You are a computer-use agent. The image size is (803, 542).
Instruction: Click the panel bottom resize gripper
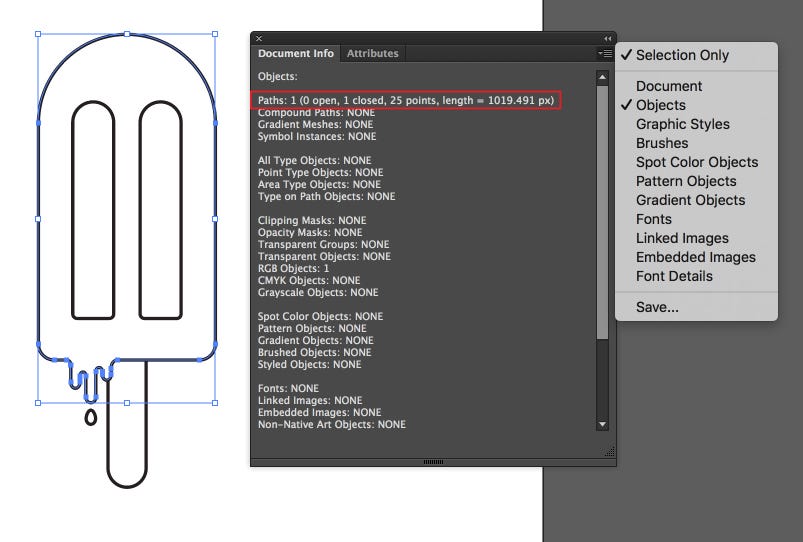433,462
